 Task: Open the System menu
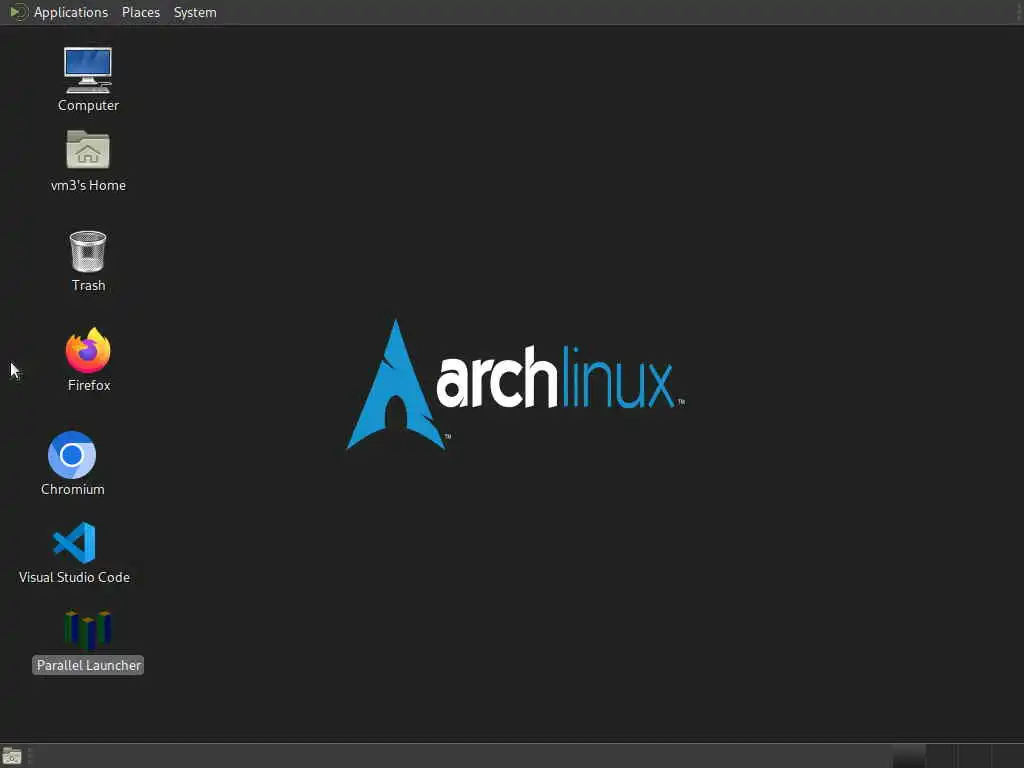(x=195, y=12)
